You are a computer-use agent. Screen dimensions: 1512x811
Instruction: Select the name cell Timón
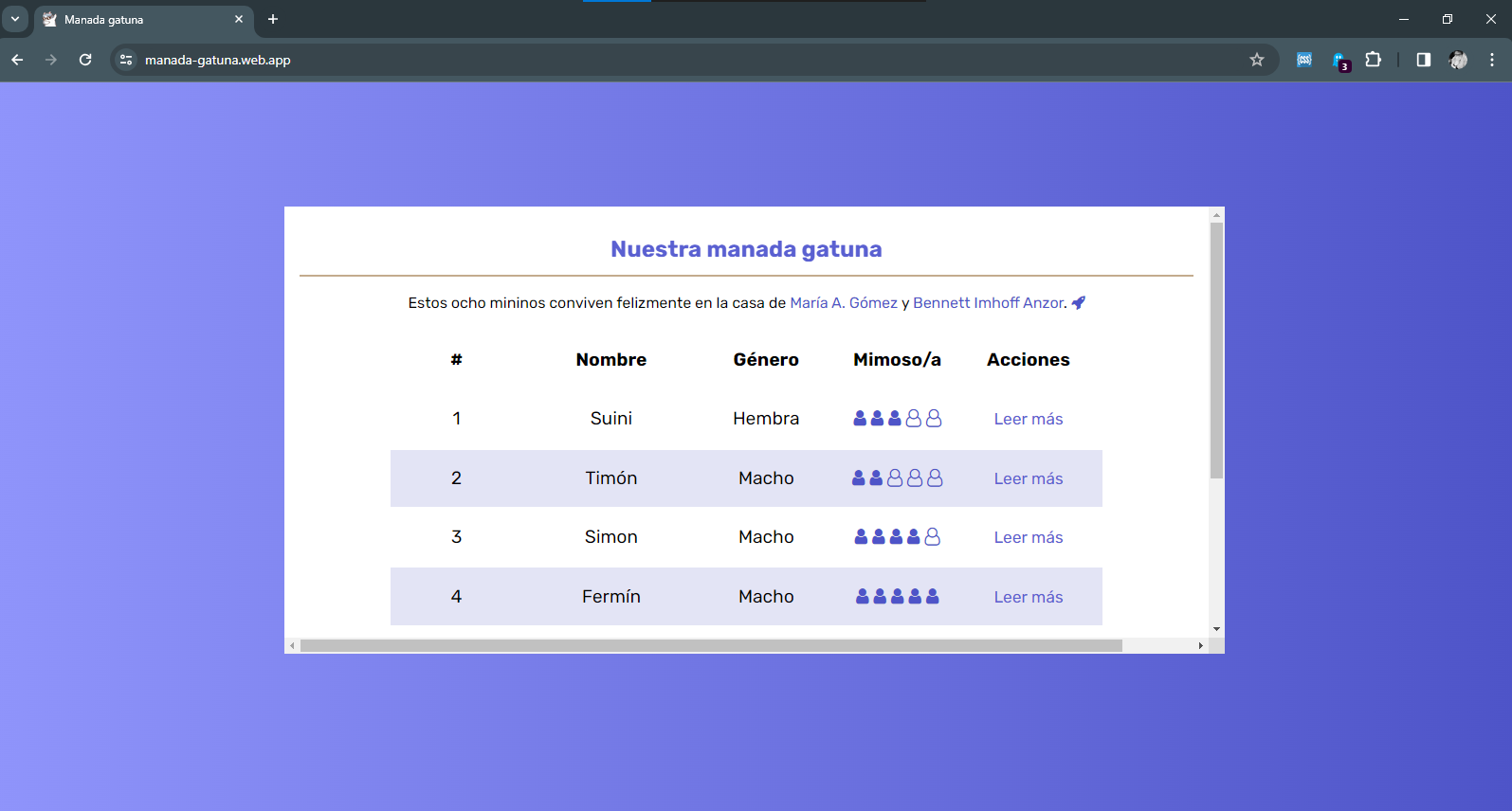click(x=611, y=478)
